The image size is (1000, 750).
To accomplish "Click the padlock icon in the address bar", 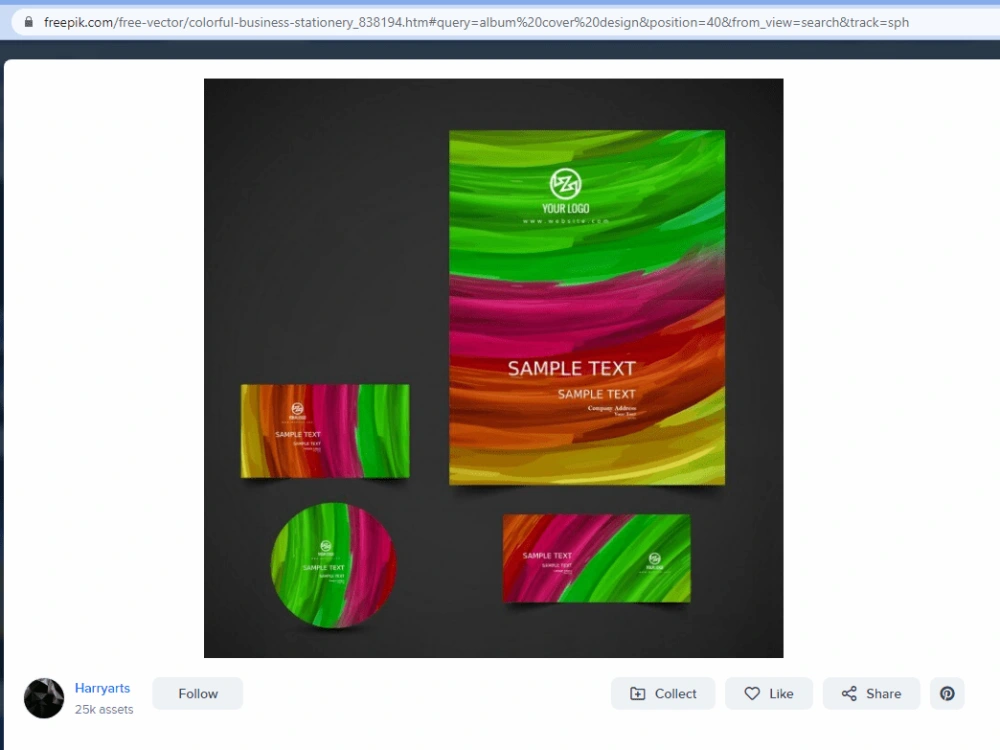I will 28,21.
